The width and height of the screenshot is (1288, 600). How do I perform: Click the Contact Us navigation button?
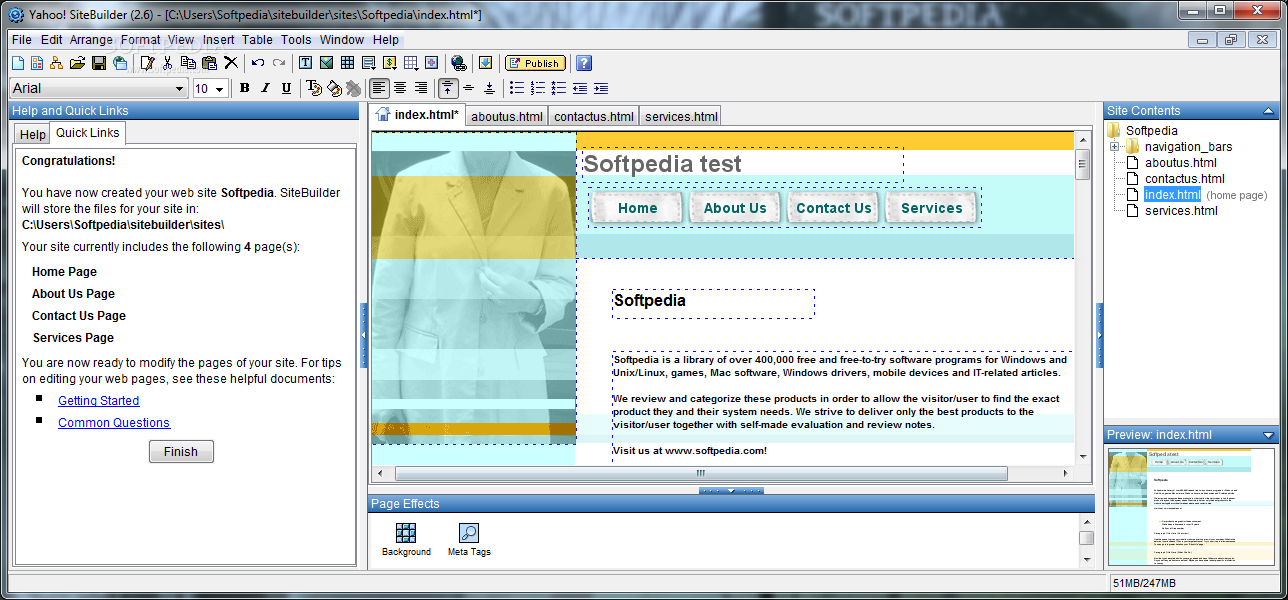tap(833, 208)
